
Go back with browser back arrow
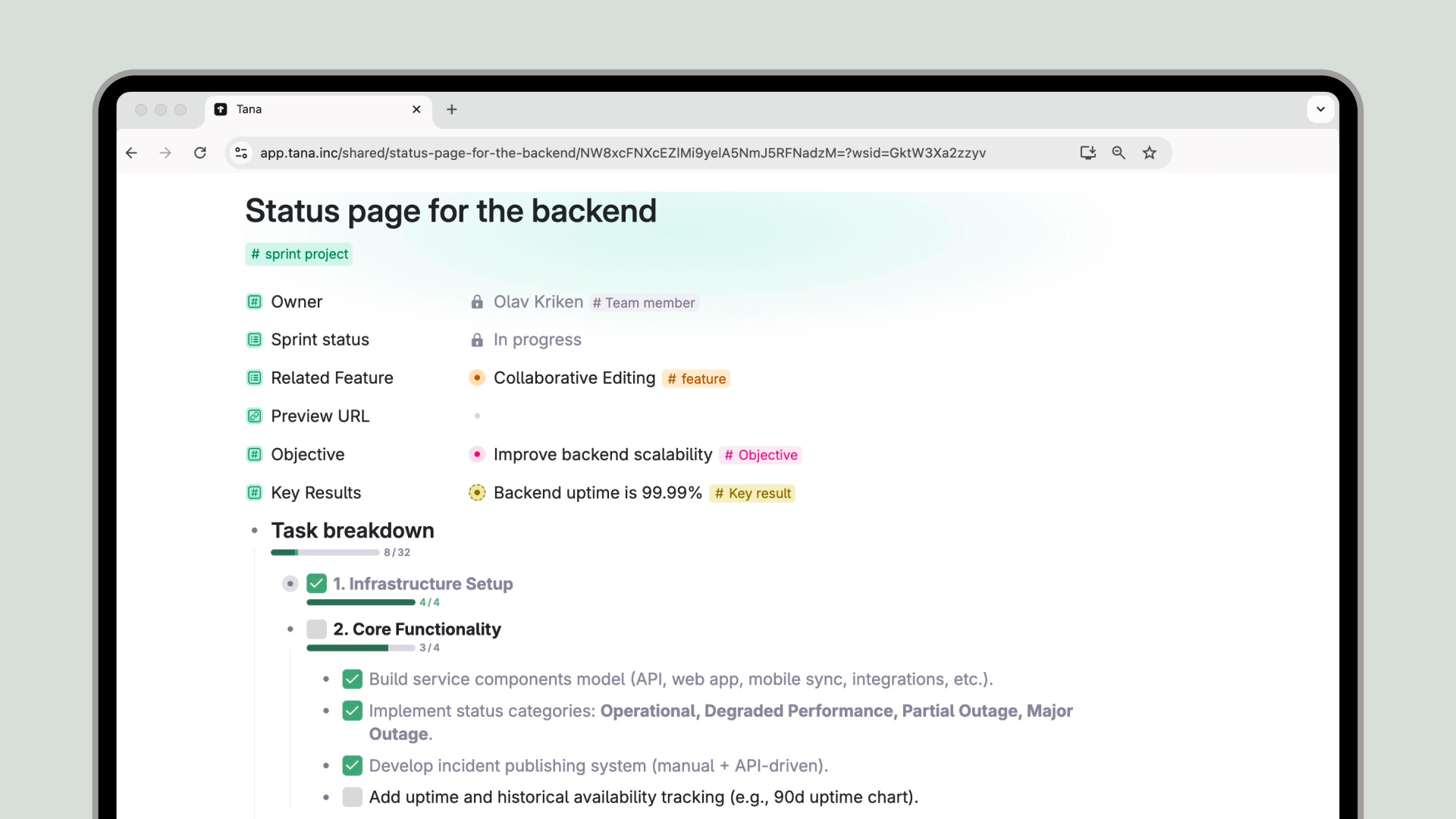131,153
